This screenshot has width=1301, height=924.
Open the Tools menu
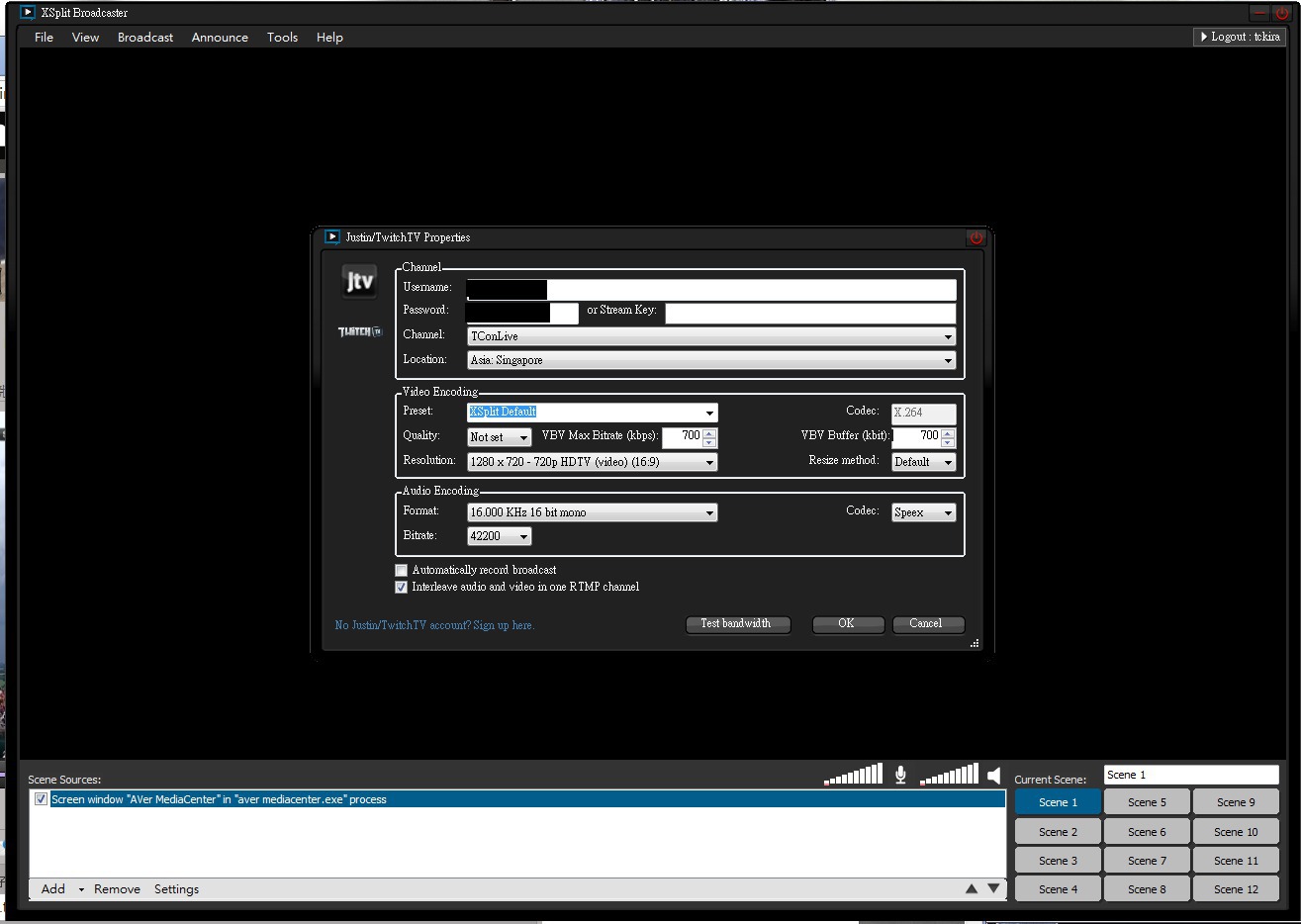pos(282,38)
